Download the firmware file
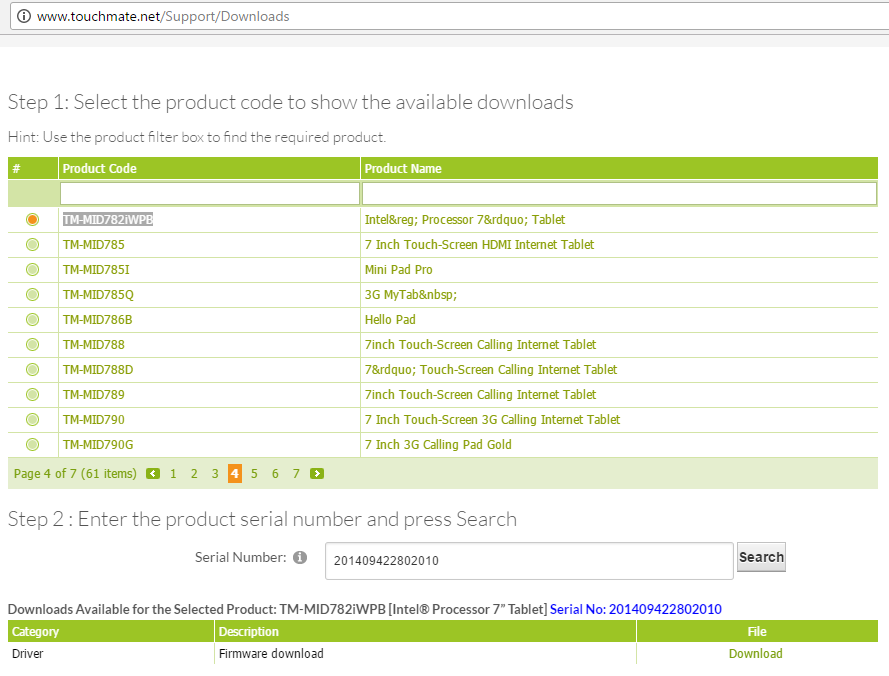Viewport: 889px width, 676px height. [755, 654]
